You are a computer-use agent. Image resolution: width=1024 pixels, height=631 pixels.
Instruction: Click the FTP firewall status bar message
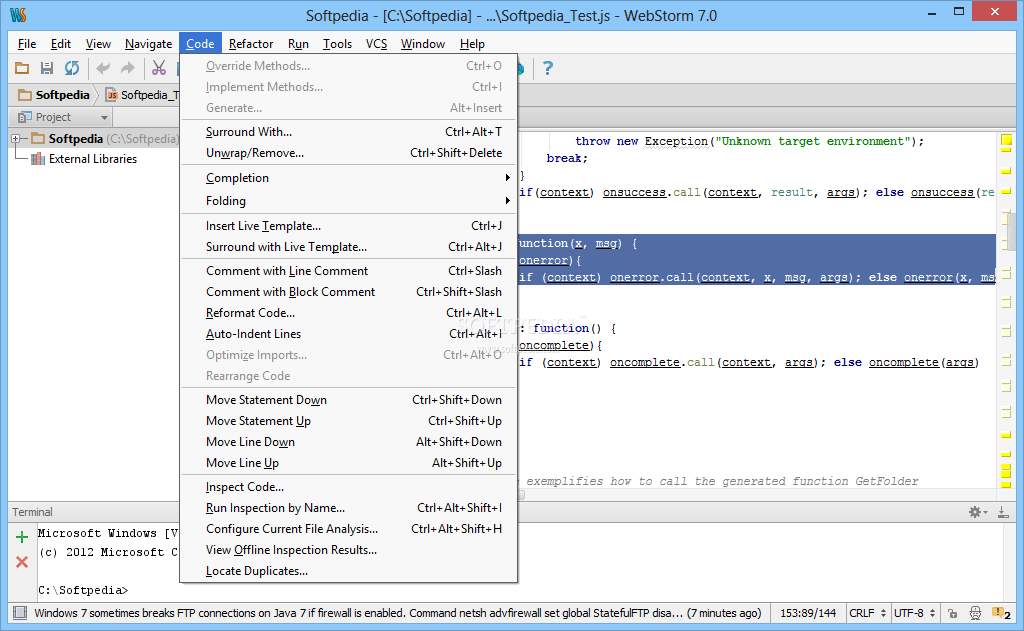(397, 613)
